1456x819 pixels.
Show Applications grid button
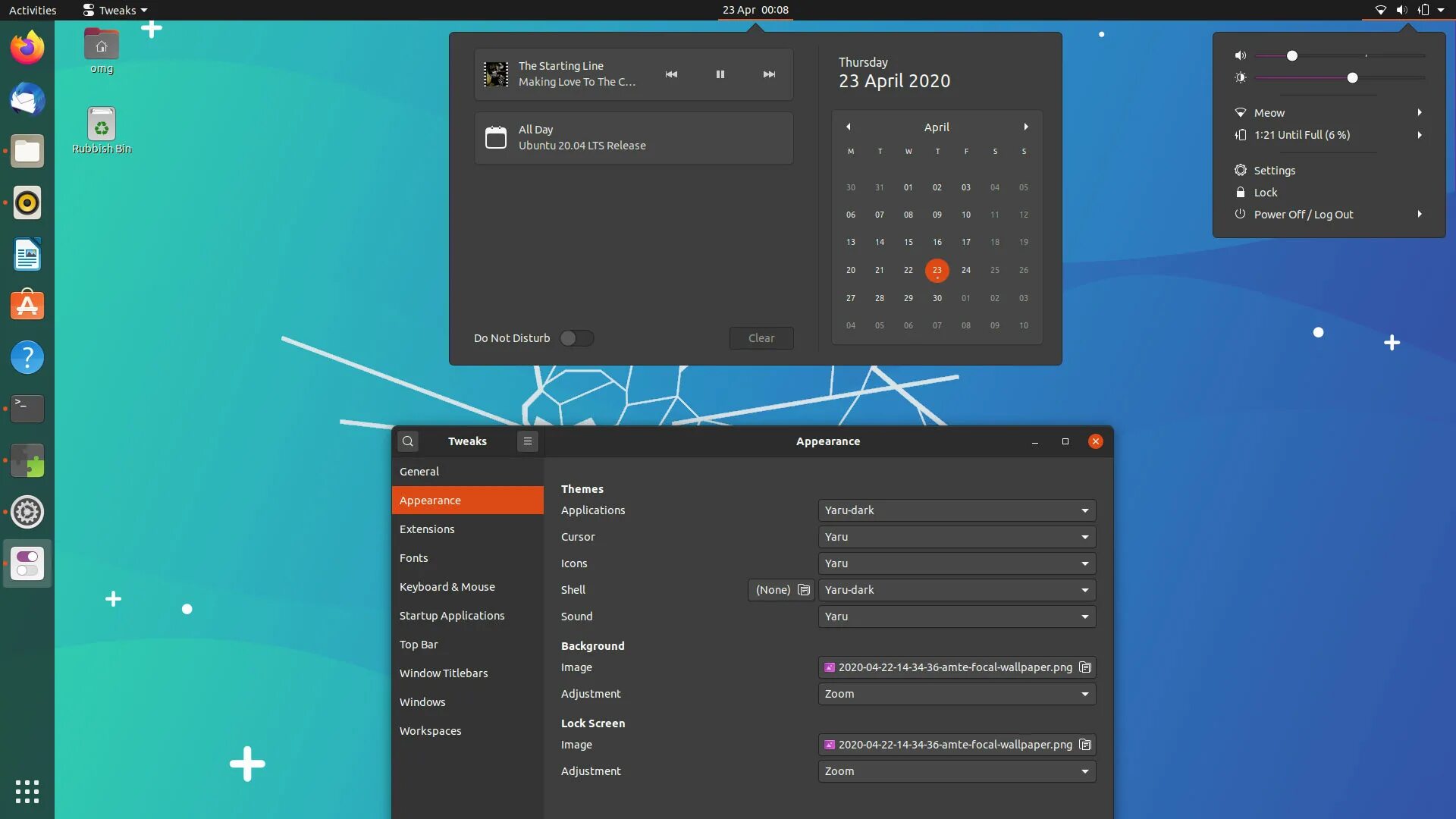point(27,792)
